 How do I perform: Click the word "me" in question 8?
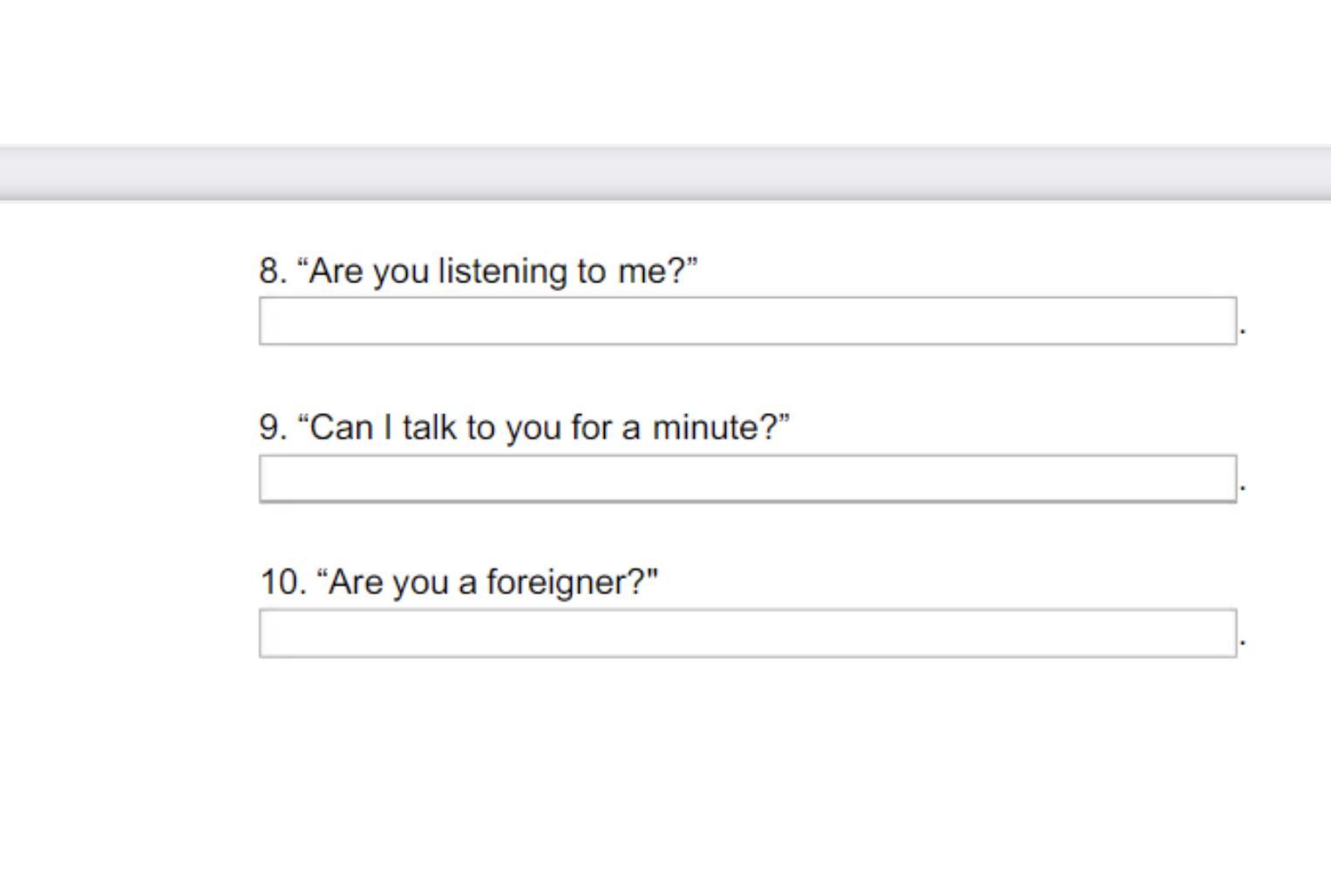pyautogui.click(x=641, y=272)
